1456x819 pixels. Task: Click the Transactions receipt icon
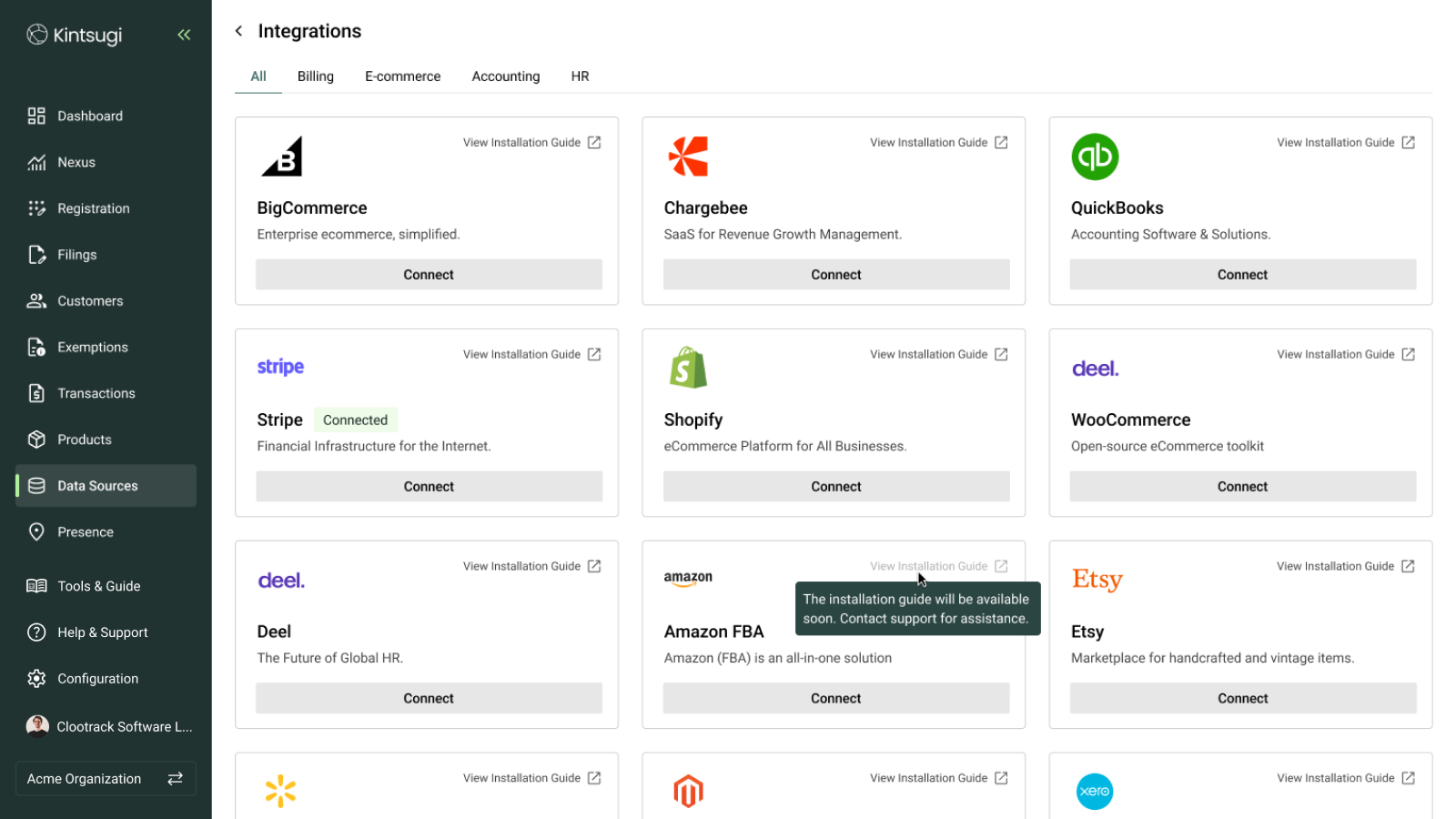tap(36, 393)
